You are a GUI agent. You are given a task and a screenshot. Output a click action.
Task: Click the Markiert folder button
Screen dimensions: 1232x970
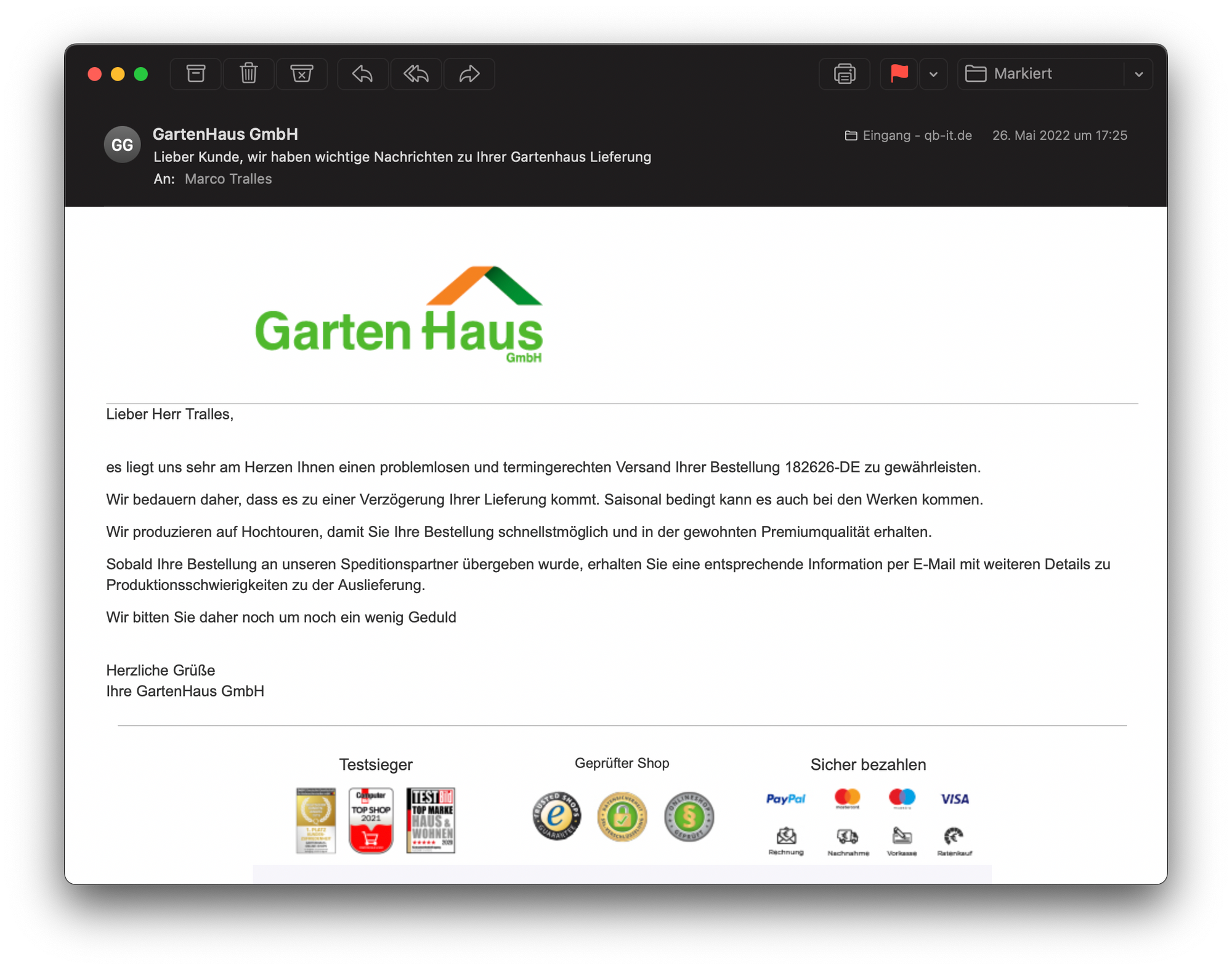coord(1041,74)
